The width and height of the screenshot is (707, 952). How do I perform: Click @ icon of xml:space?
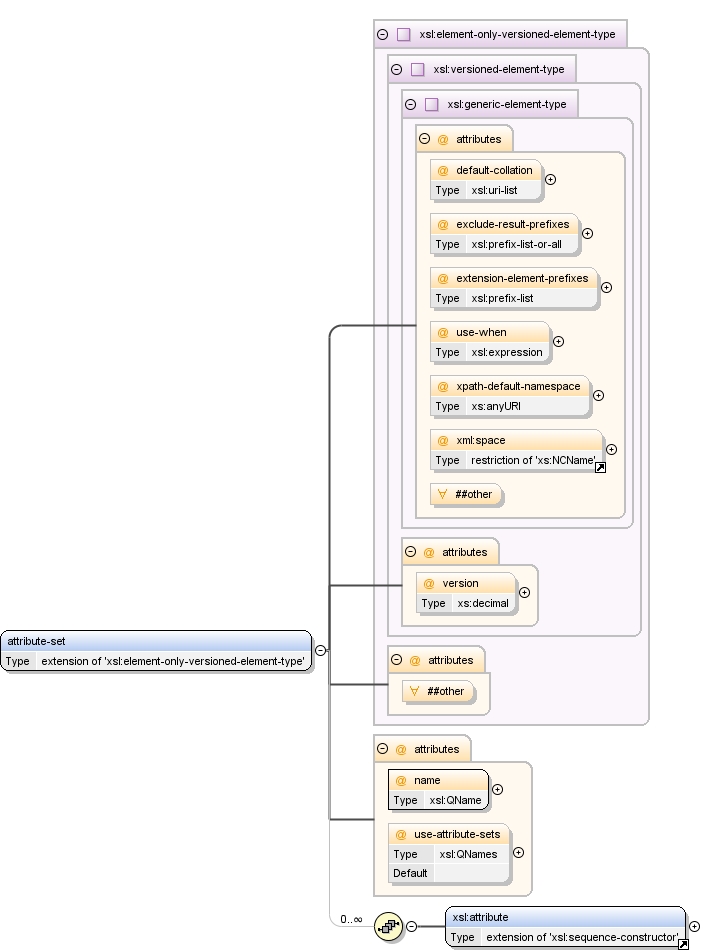click(x=443, y=441)
